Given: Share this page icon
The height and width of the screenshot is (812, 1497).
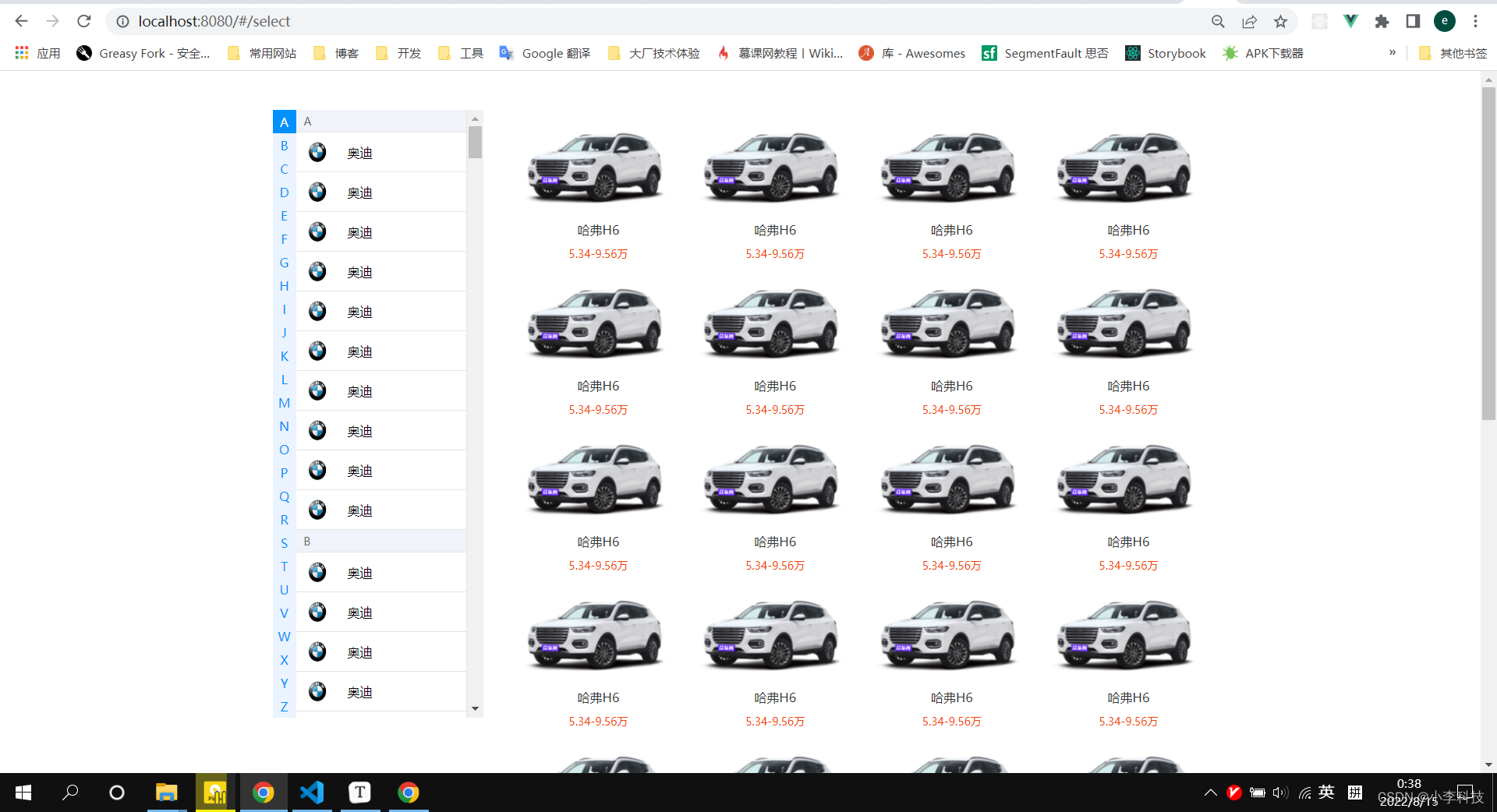Looking at the screenshot, I should [1249, 22].
